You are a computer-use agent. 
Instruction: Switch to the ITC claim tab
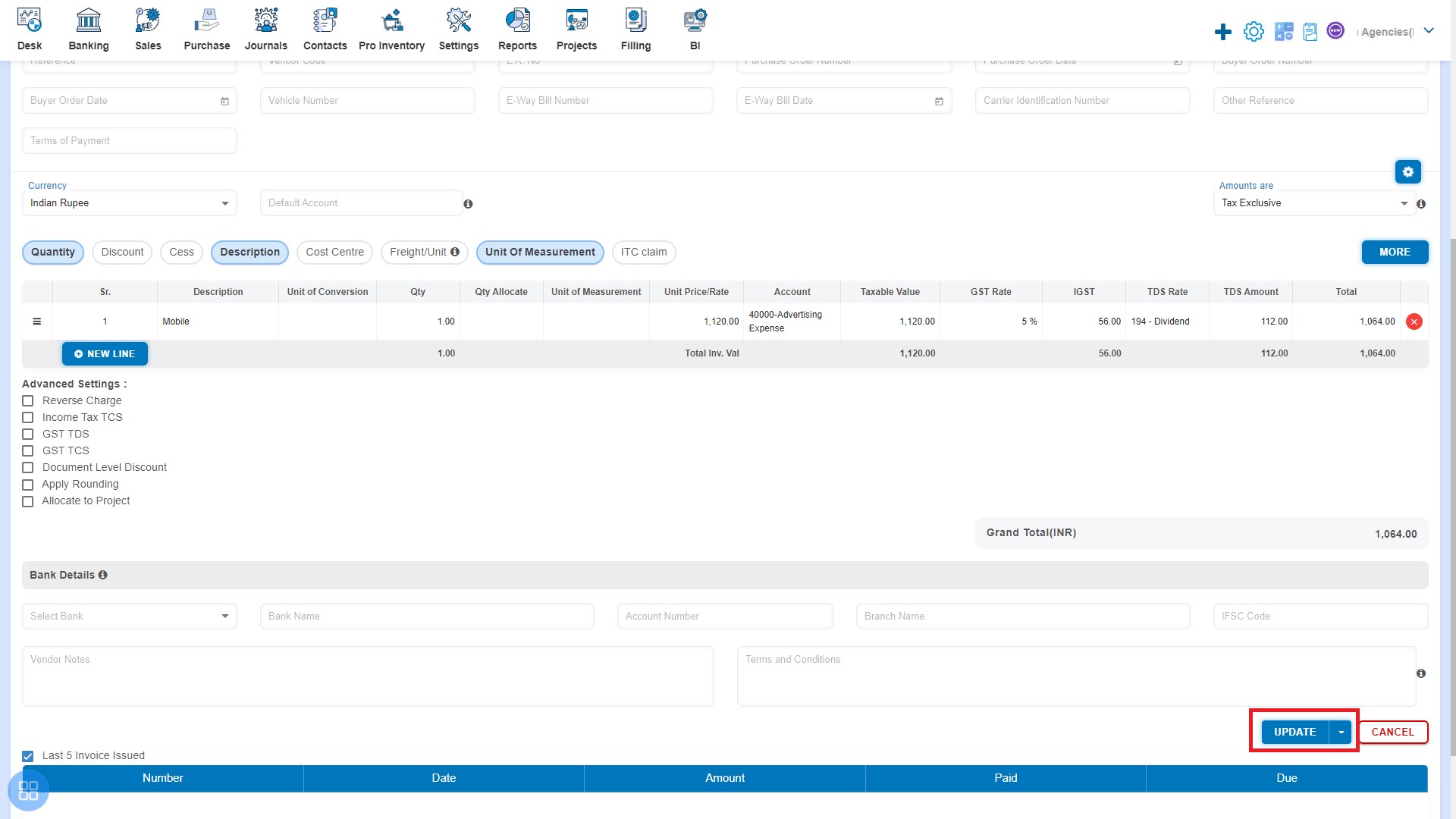click(x=644, y=252)
